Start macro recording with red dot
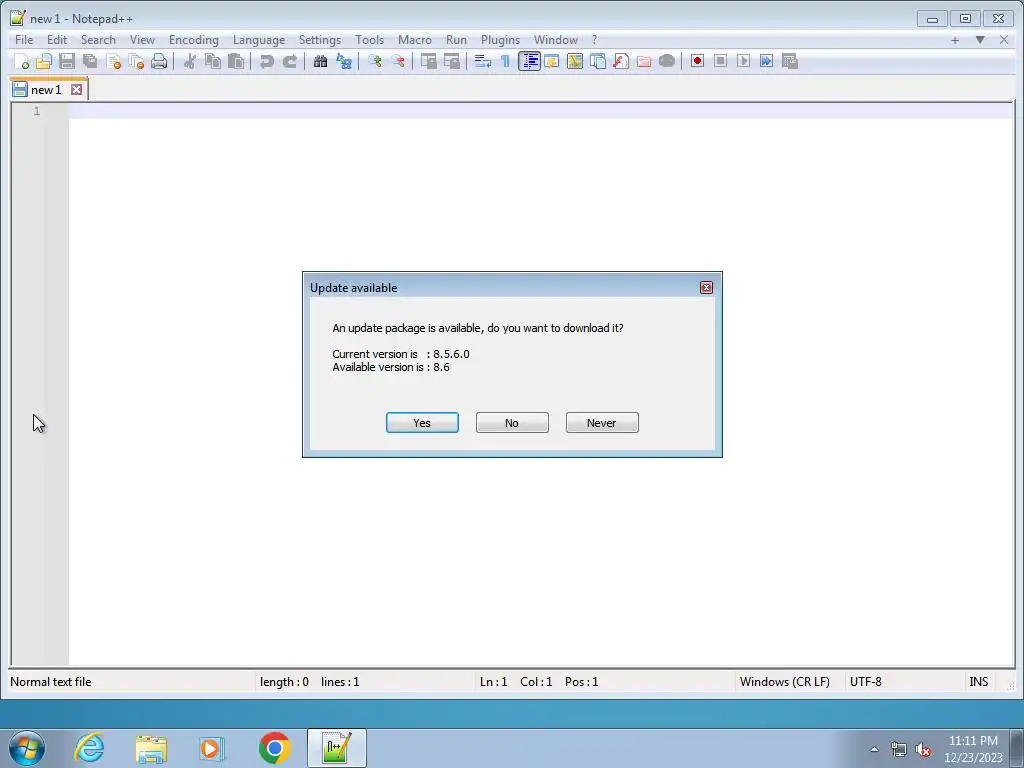 [x=697, y=61]
